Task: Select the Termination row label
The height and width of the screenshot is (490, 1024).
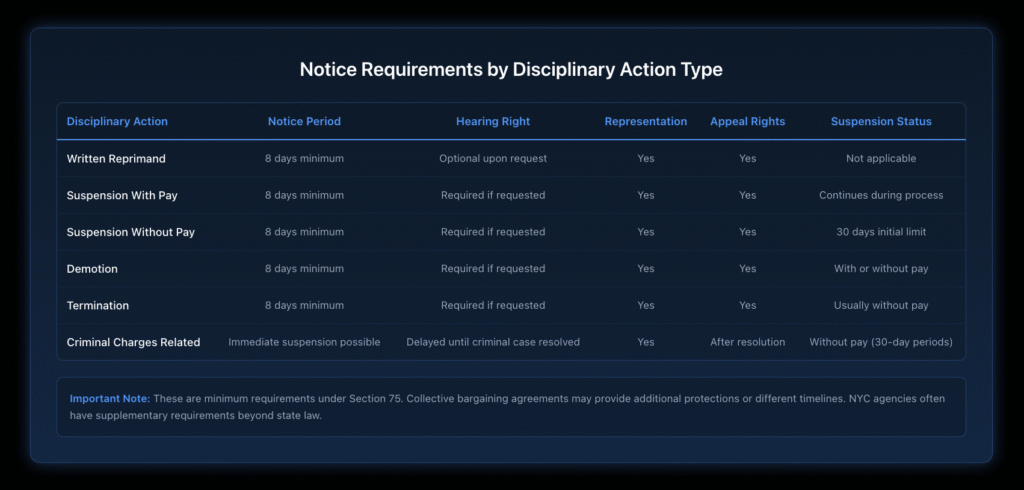Action: click(x=98, y=305)
